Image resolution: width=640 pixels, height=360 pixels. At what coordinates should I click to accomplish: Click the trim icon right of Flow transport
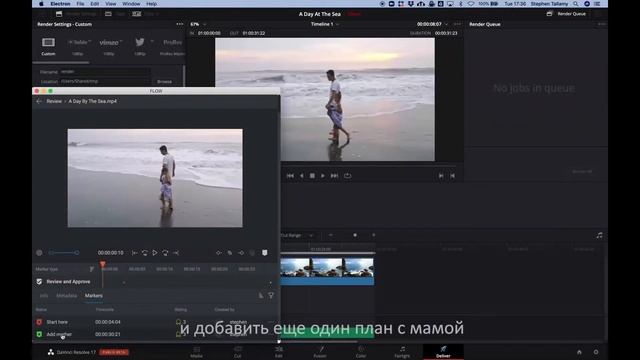pos(176,253)
